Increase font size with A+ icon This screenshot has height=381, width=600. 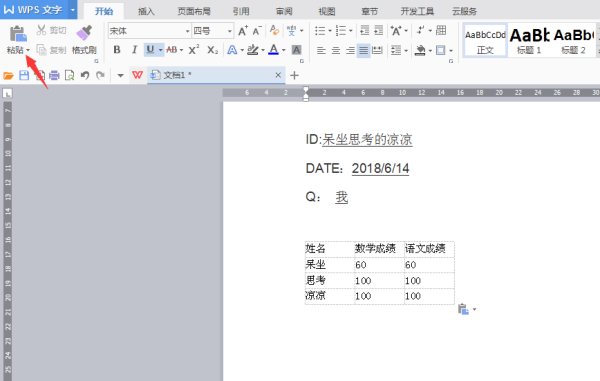(x=243, y=31)
